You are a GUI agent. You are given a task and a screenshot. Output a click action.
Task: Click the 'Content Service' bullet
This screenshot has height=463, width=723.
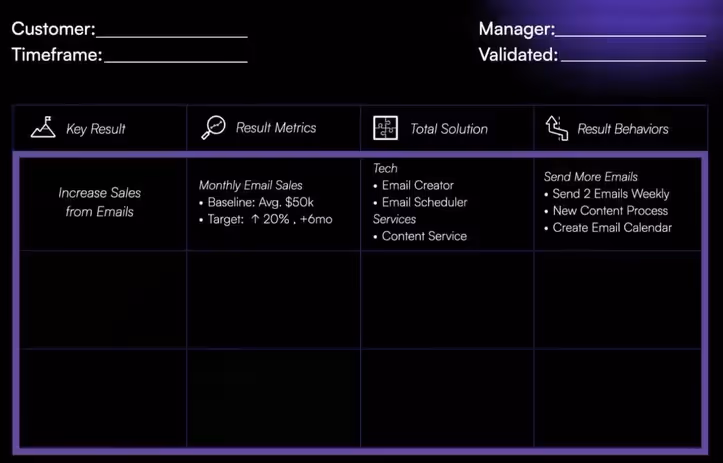coord(420,236)
